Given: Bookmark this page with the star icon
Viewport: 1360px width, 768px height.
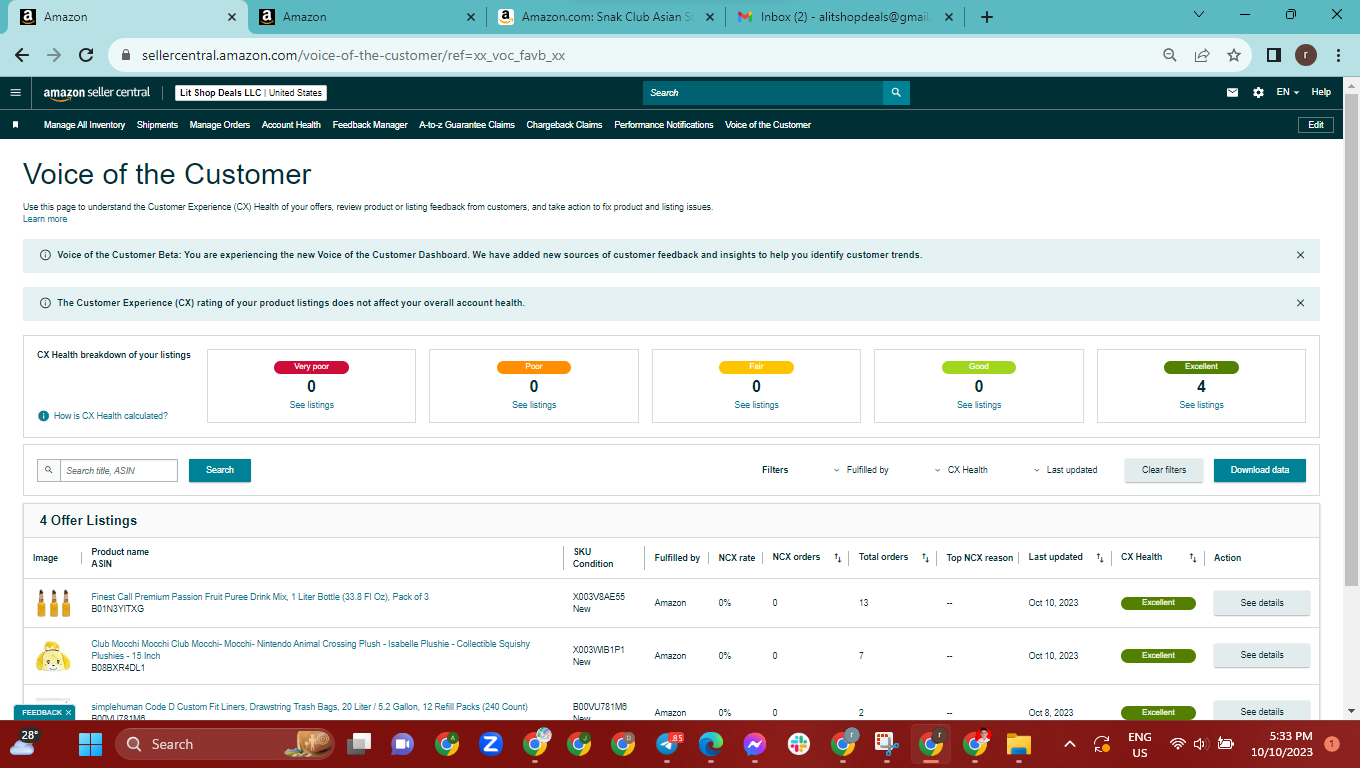Looking at the screenshot, I should (1234, 55).
